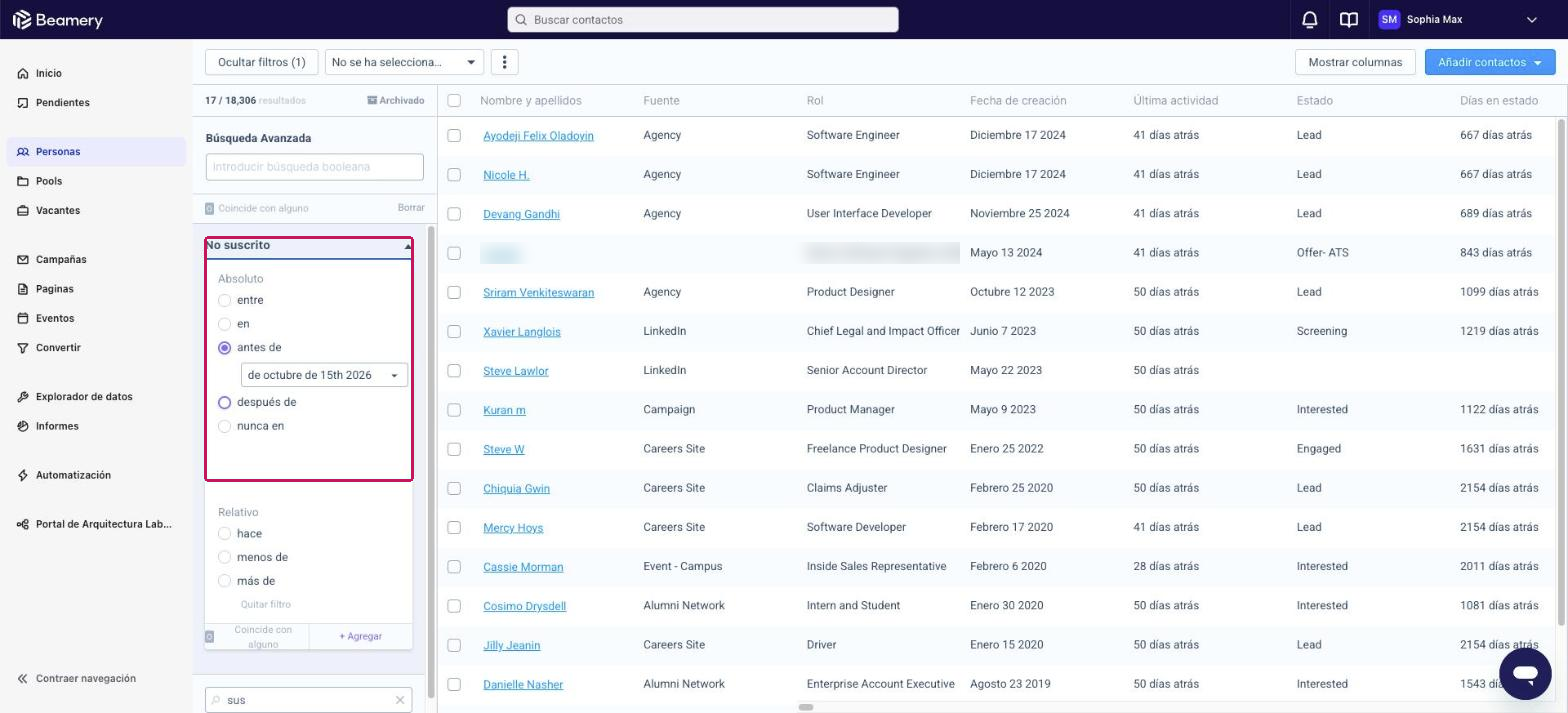Viewport: 1568px width, 713px height.
Task: Click the SM user avatar
Action: click(1389, 20)
